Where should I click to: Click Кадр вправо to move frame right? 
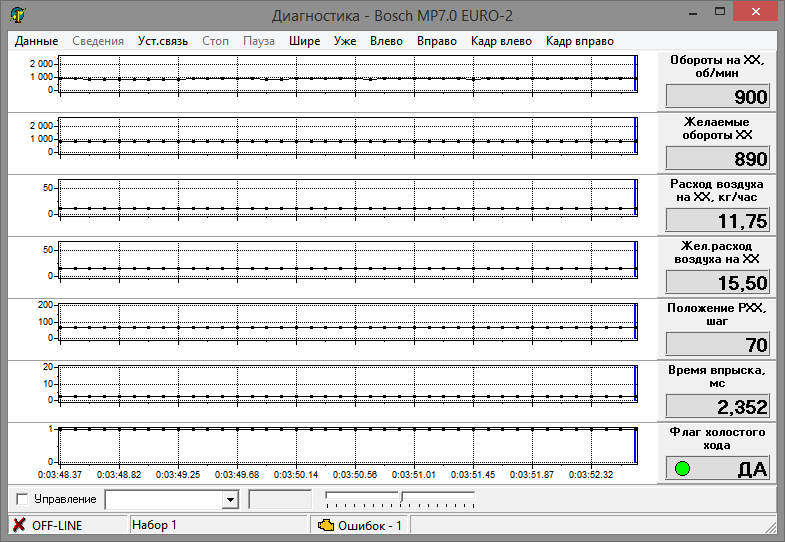[x=580, y=41]
